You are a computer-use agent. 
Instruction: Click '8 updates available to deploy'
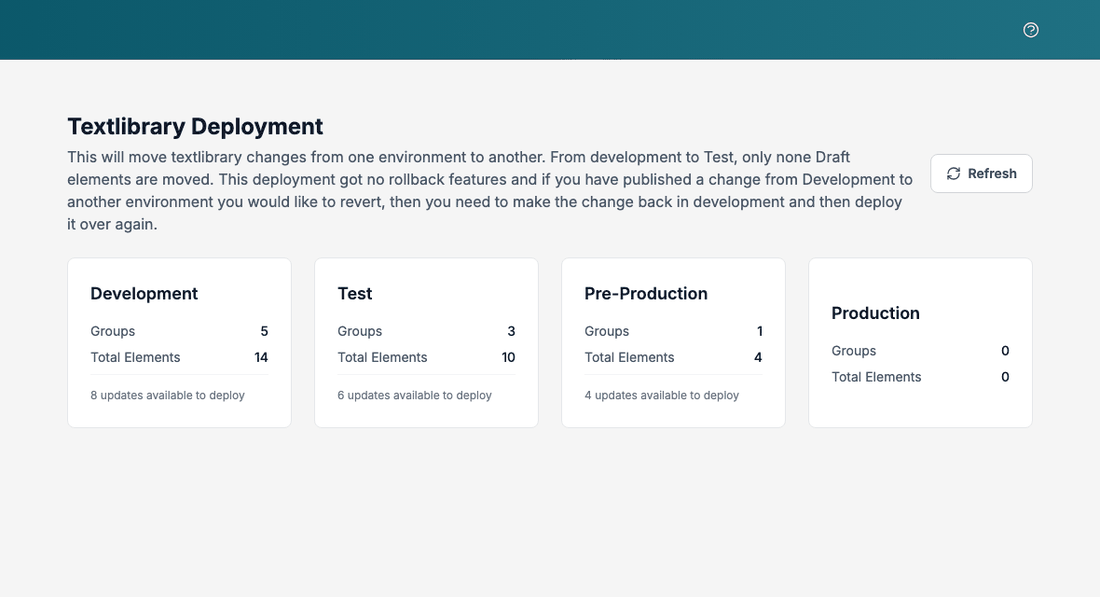168,395
